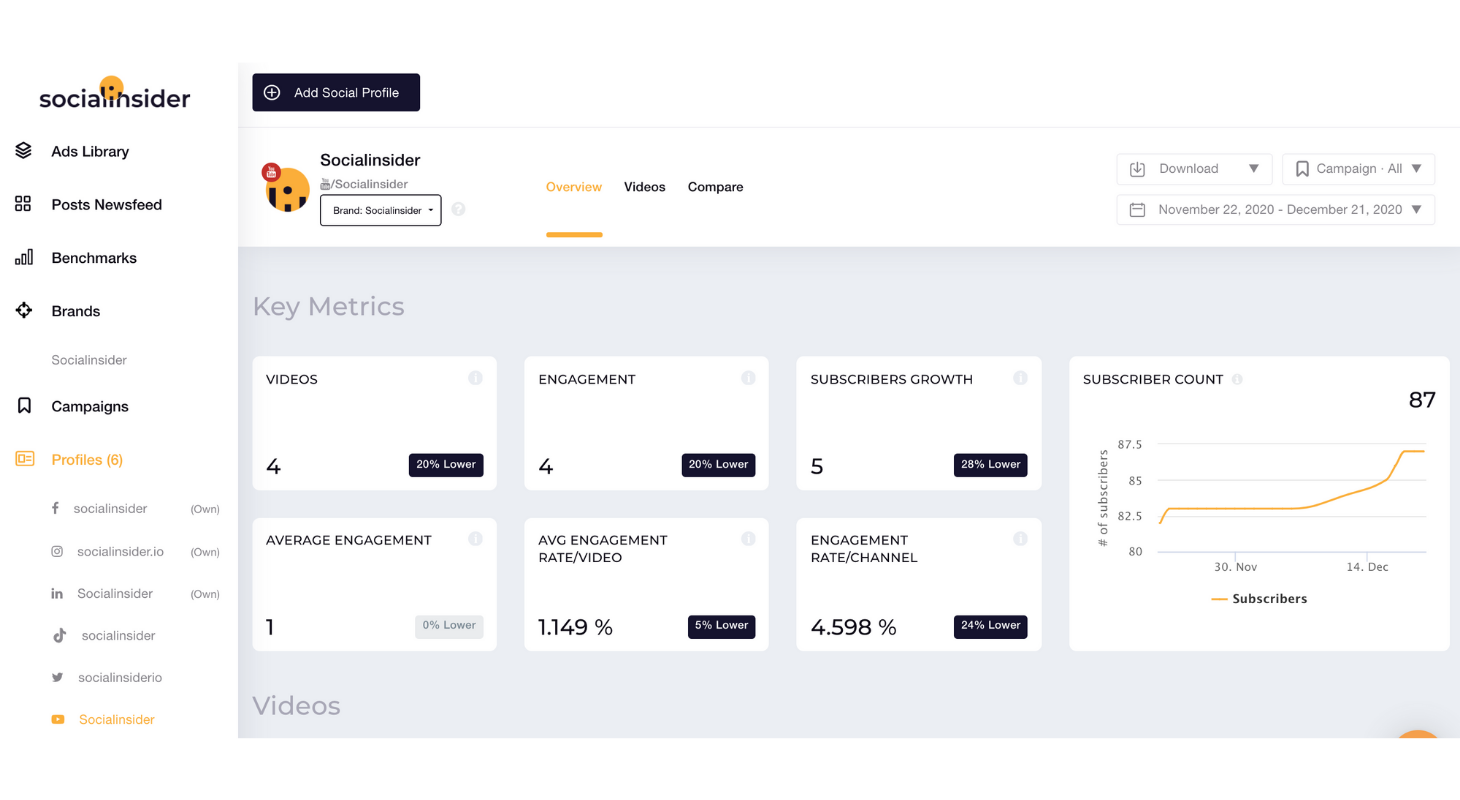Image resolution: width=1460 pixels, height=800 pixels.
Task: Switch to the Videos tab
Action: coord(645,187)
